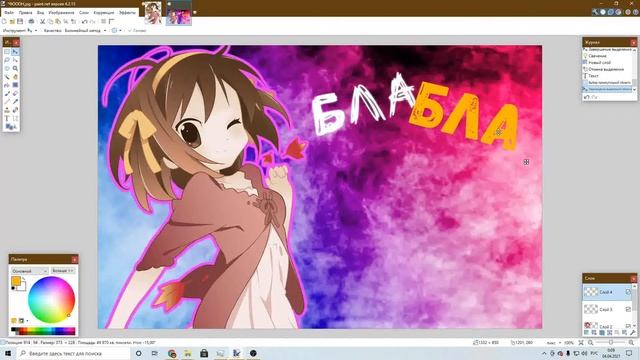Toggle rulers icon in toolbar
640x360 pixels.
tap(111, 21)
